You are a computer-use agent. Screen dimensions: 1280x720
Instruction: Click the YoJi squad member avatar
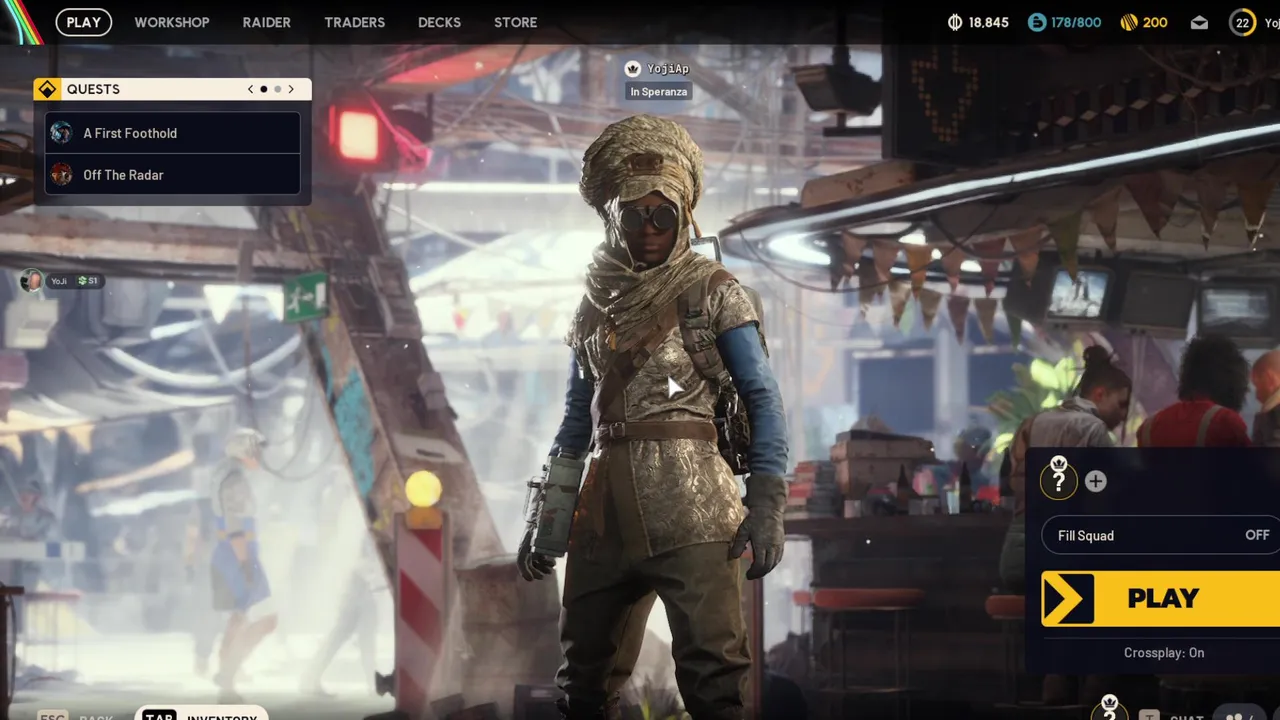coord(32,281)
